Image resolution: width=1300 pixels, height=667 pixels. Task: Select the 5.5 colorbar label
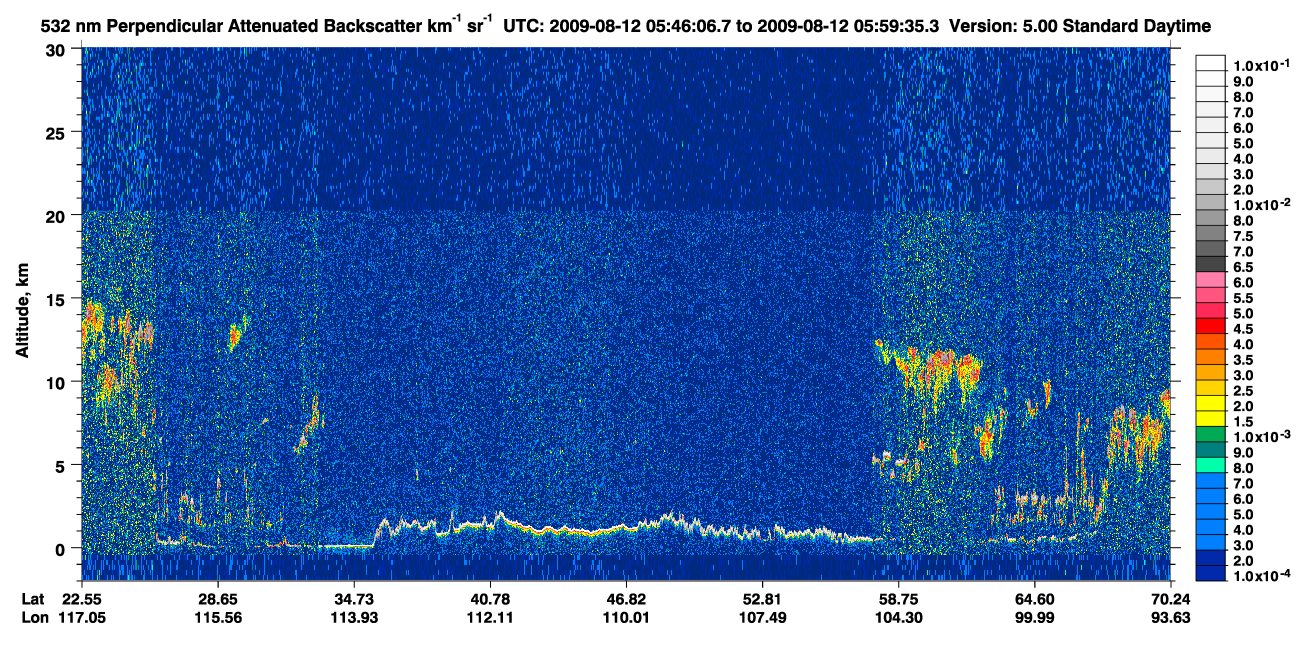1242,299
